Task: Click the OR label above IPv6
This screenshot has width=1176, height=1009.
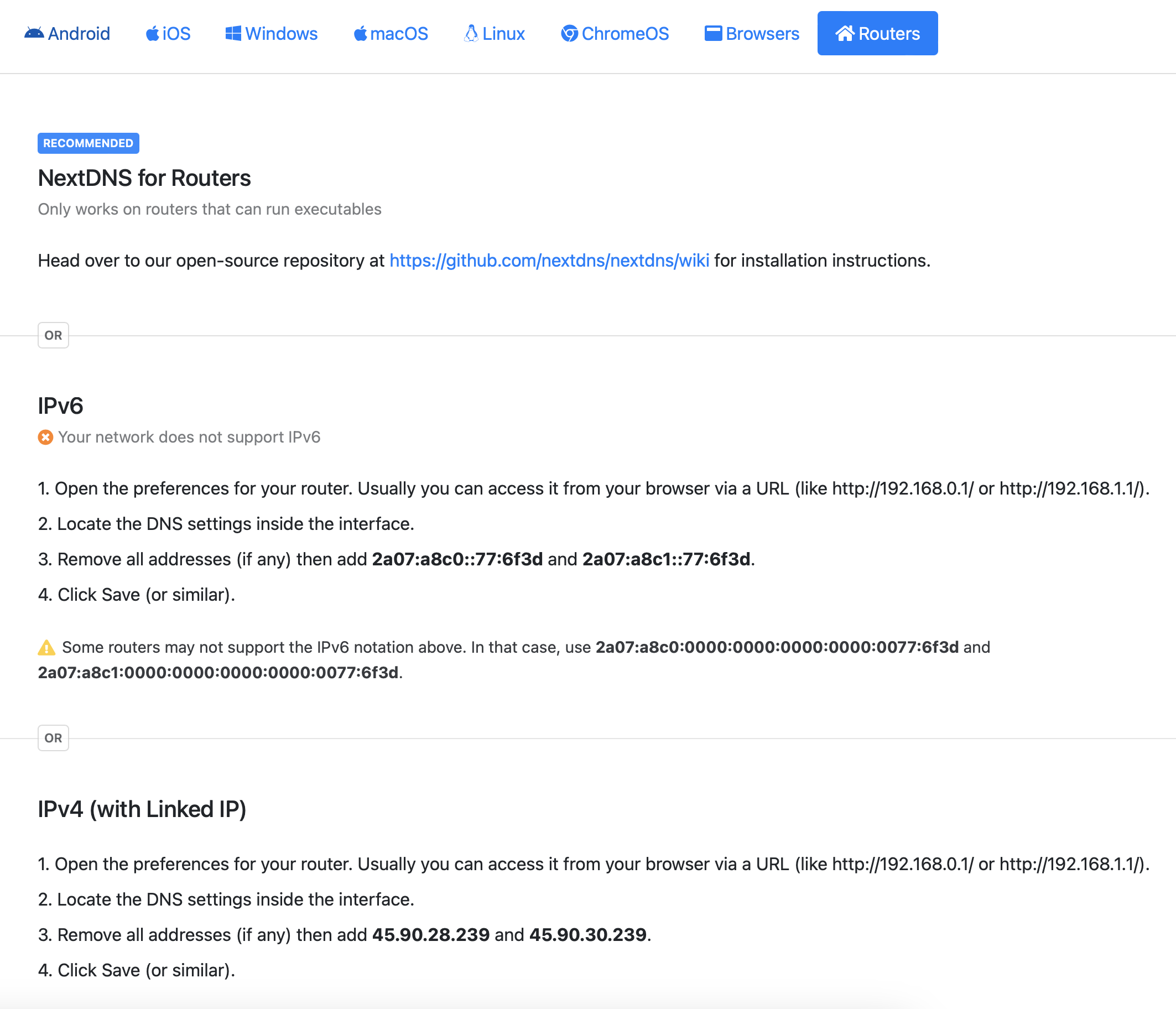Action: [x=53, y=335]
